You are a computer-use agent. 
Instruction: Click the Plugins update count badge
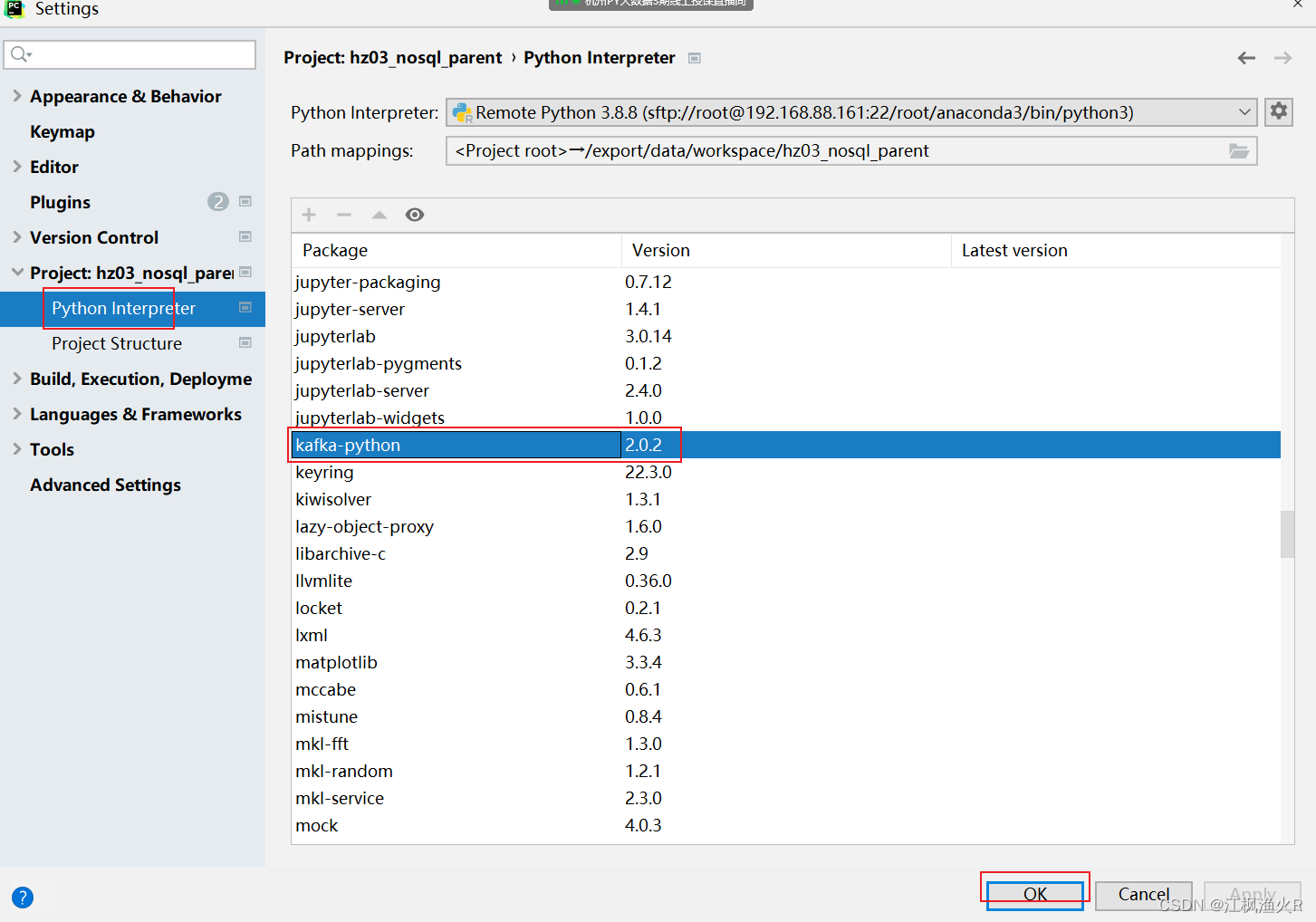(218, 202)
